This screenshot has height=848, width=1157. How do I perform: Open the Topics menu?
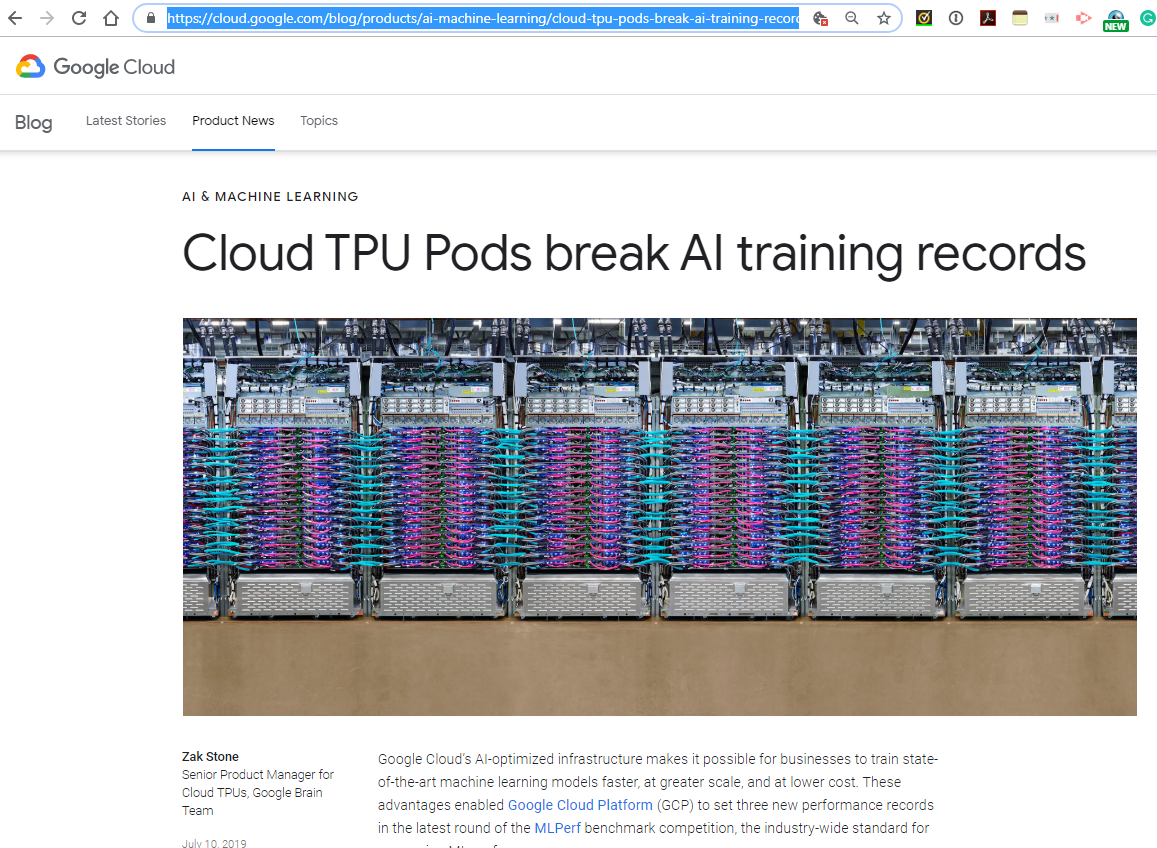(x=319, y=121)
